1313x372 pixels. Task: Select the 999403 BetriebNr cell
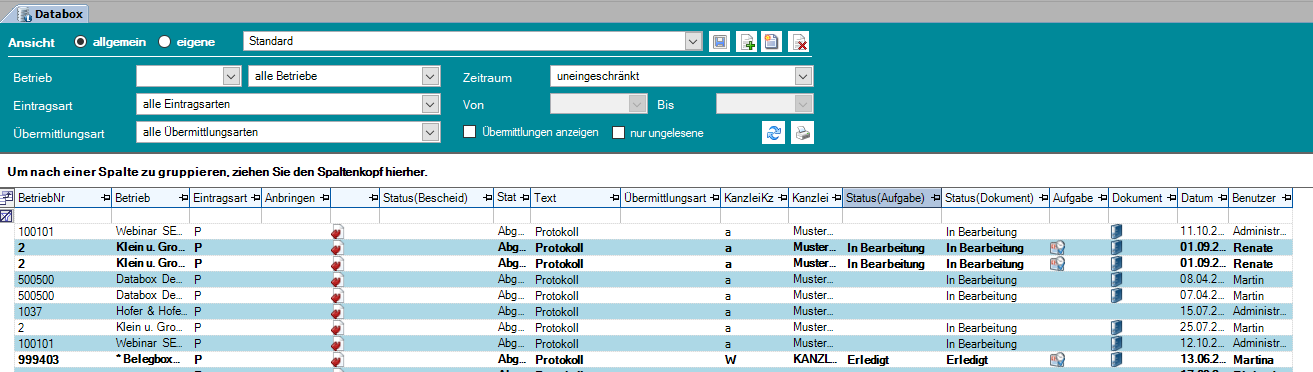click(x=63, y=359)
